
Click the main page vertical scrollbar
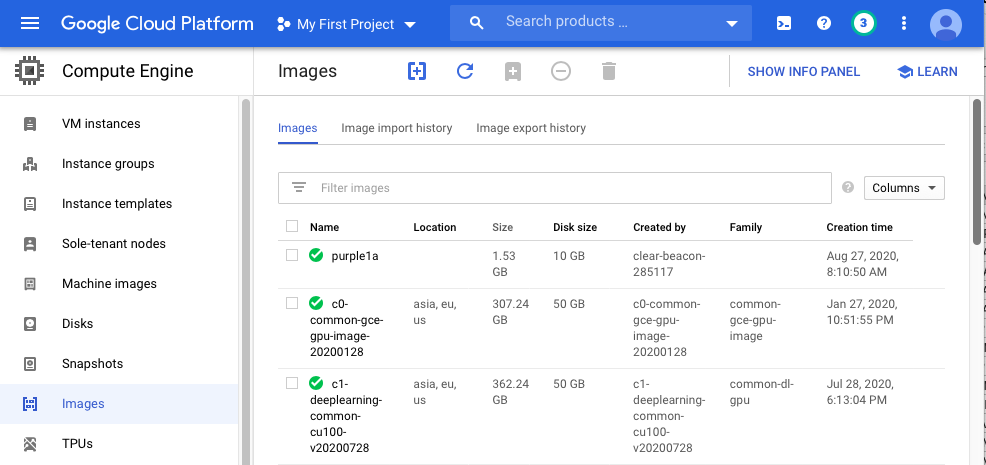[977, 171]
